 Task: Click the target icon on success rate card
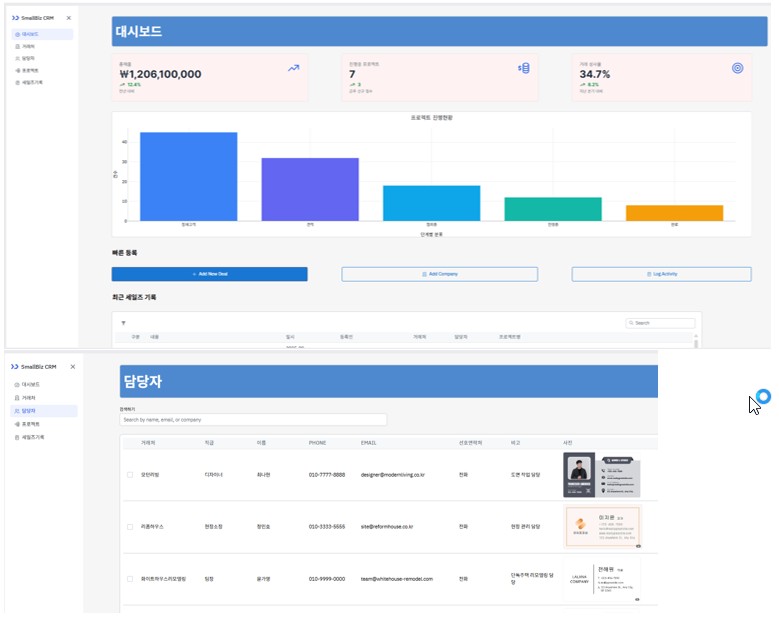click(738, 68)
